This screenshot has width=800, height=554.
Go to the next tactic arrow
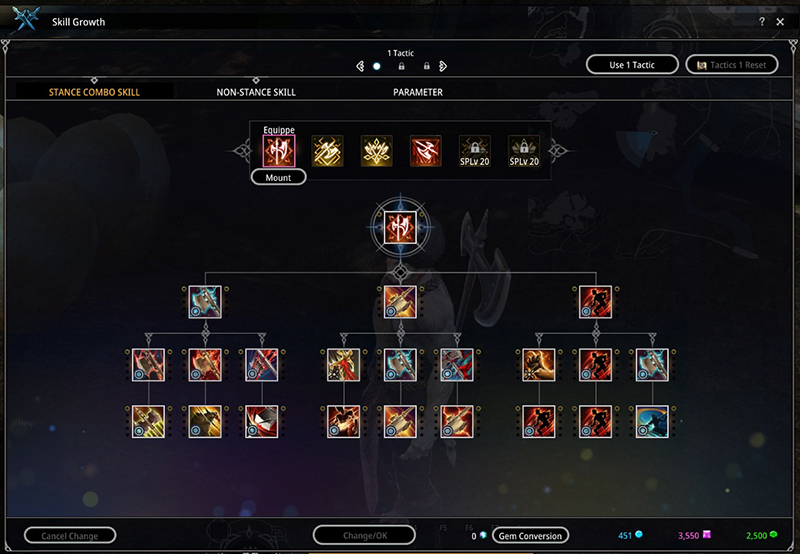click(x=443, y=66)
